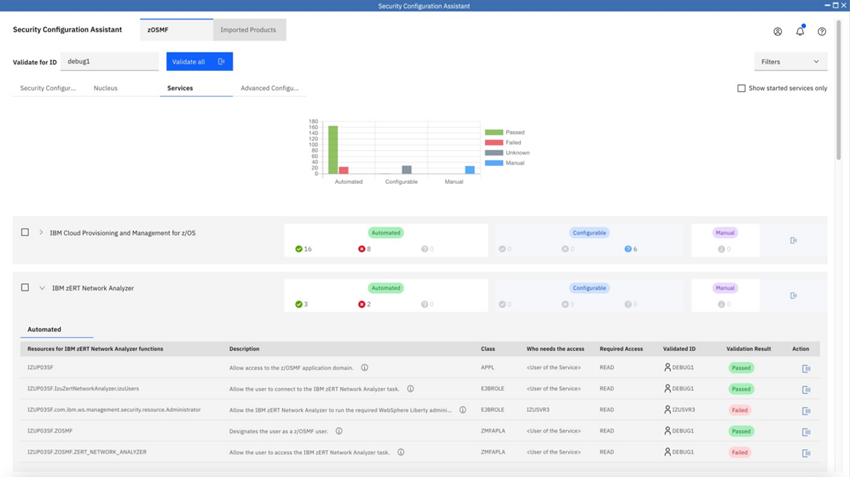Click the Class column header
Image resolution: width=850 pixels, height=477 pixels.
(x=488, y=349)
